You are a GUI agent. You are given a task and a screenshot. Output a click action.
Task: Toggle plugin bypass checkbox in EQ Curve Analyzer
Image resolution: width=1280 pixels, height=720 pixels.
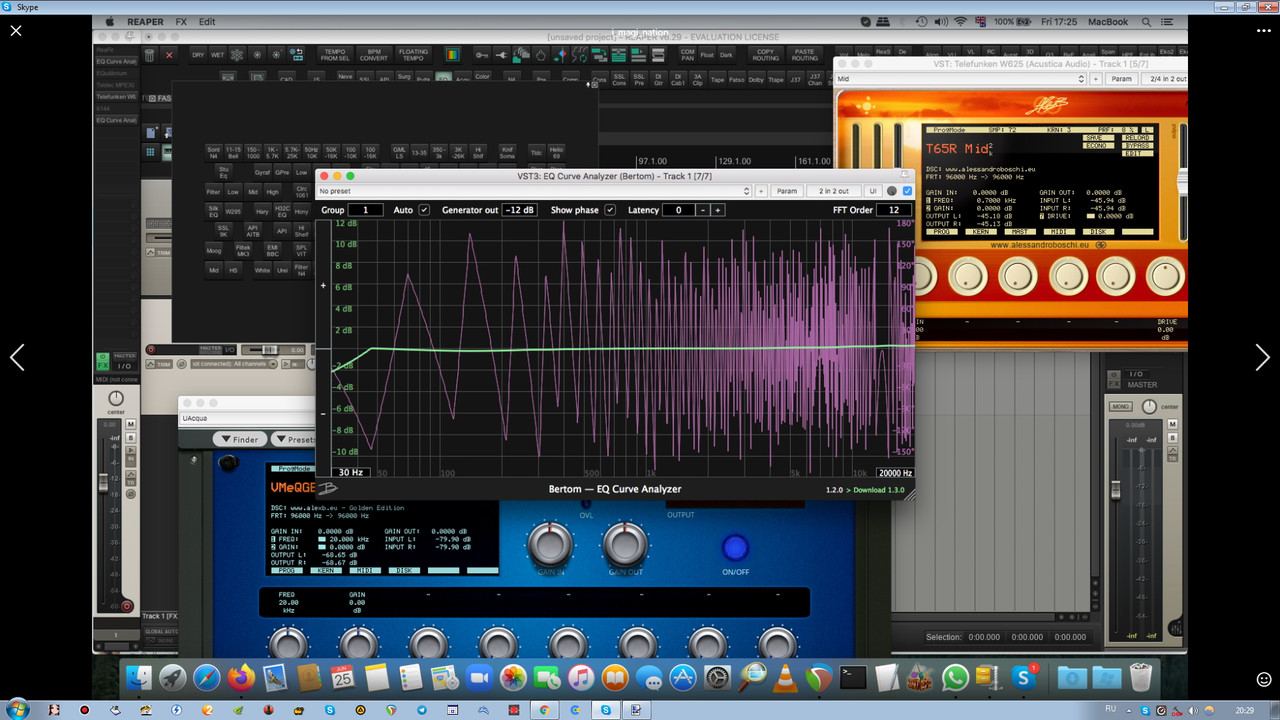coord(907,191)
